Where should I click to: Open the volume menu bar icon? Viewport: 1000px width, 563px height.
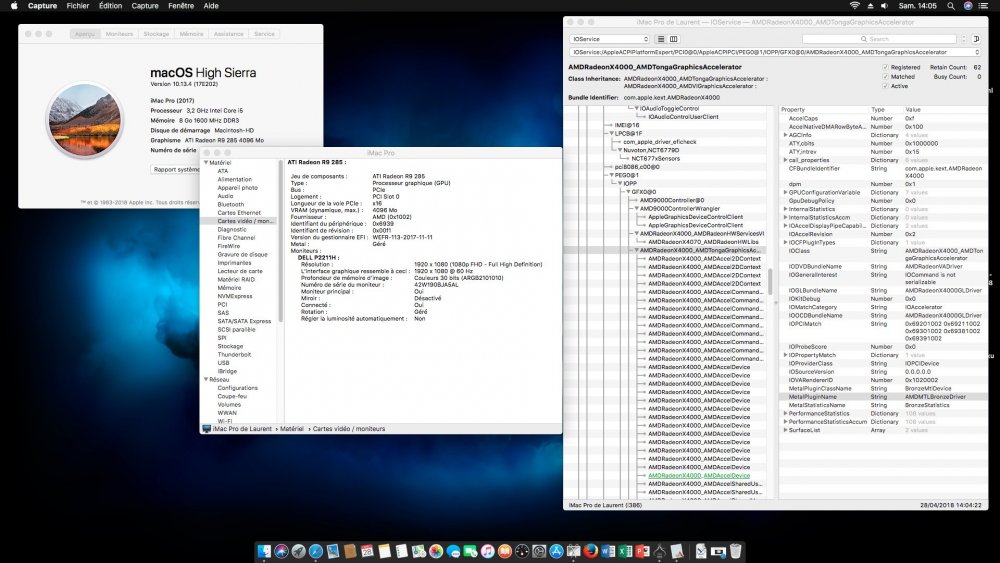pyautogui.click(x=885, y=6)
